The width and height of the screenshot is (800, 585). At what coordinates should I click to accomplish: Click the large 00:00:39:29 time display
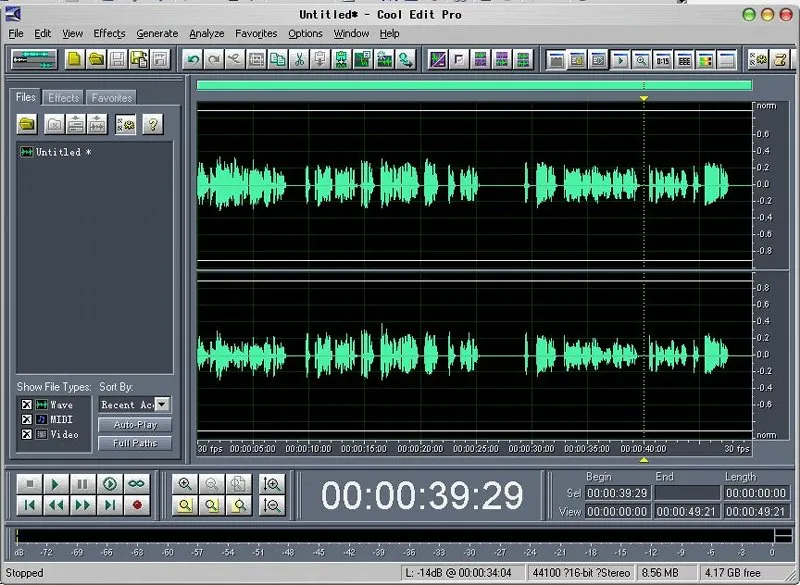(x=422, y=495)
